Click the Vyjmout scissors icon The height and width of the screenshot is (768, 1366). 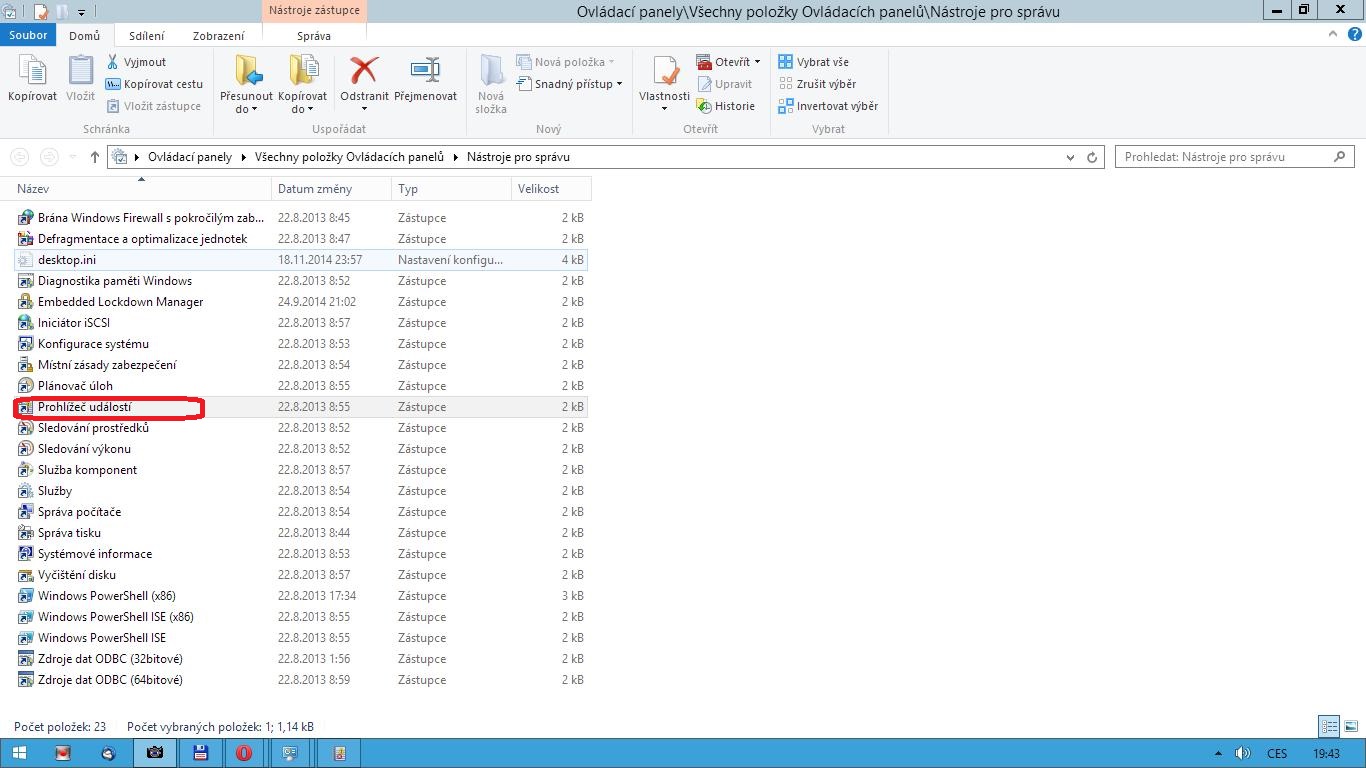113,62
